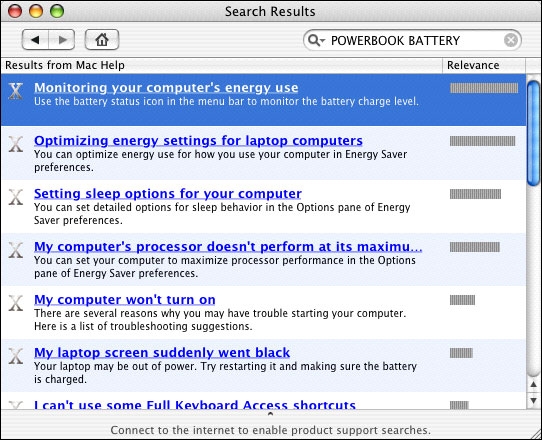Image resolution: width=542 pixels, height=440 pixels.
Task: Select 'There are several reasons' description text
Action: coord(220,320)
